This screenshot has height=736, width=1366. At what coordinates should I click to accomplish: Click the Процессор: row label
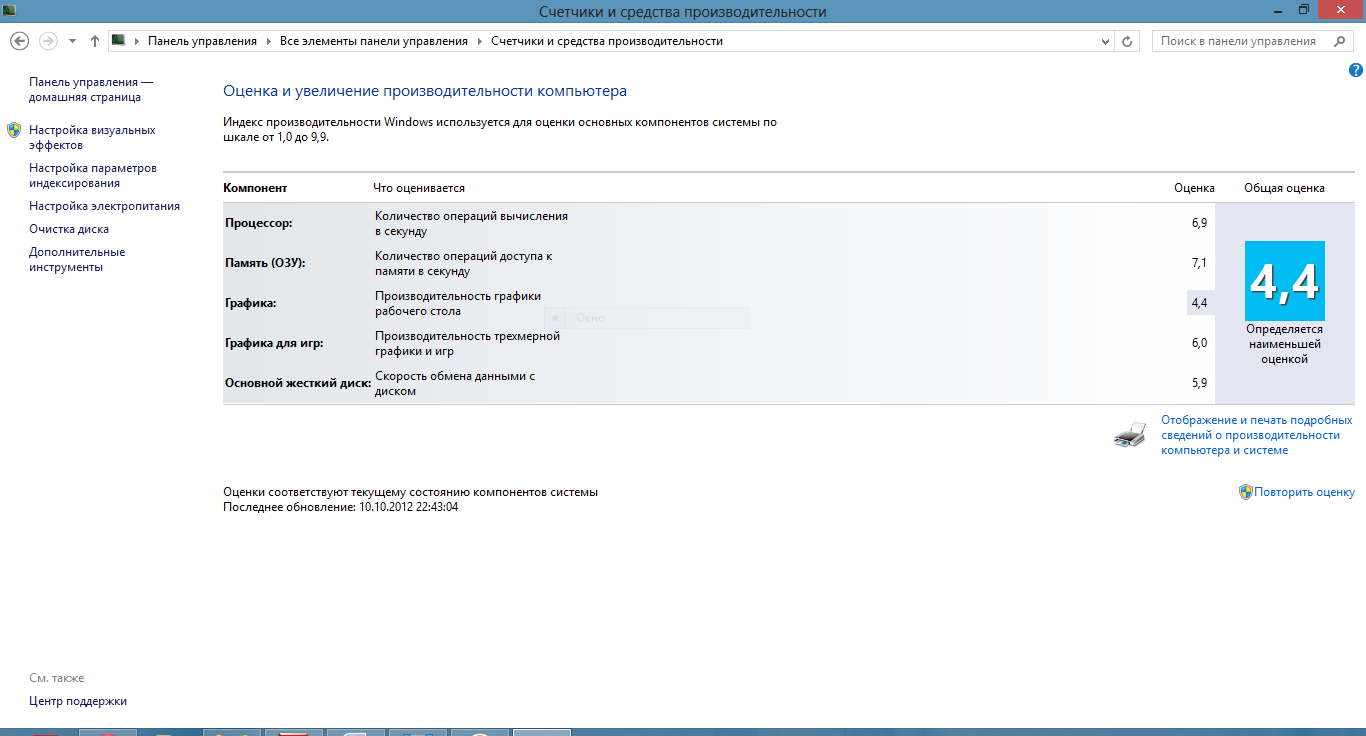(259, 223)
